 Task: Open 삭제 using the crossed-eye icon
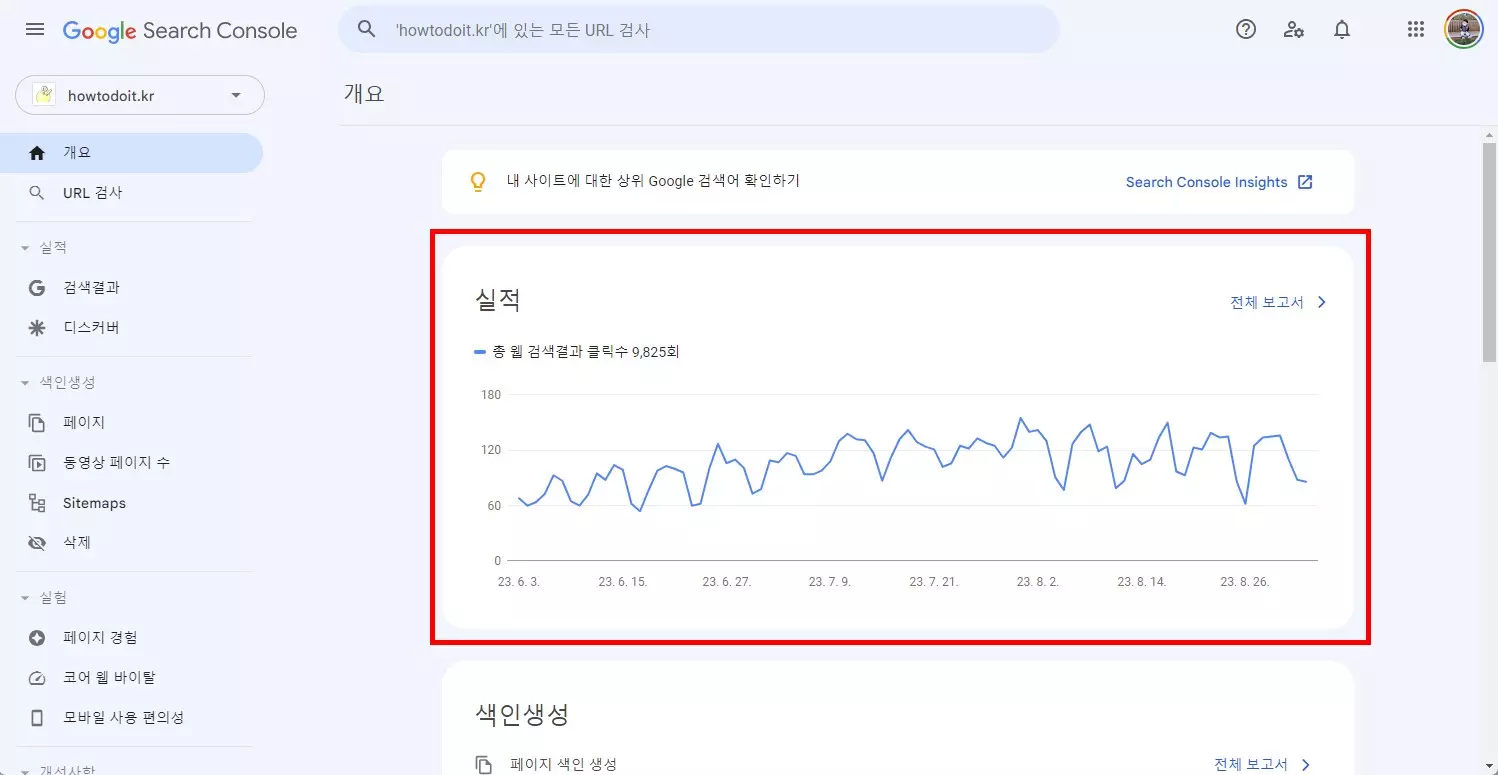(x=37, y=542)
